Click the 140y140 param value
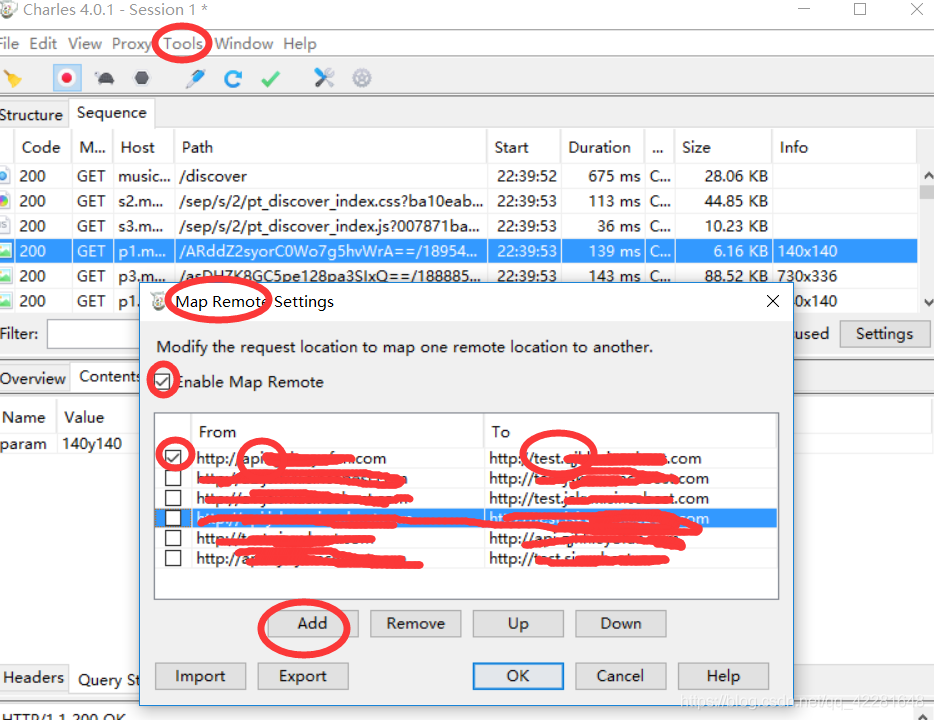This screenshot has height=720, width=934. click(92, 444)
